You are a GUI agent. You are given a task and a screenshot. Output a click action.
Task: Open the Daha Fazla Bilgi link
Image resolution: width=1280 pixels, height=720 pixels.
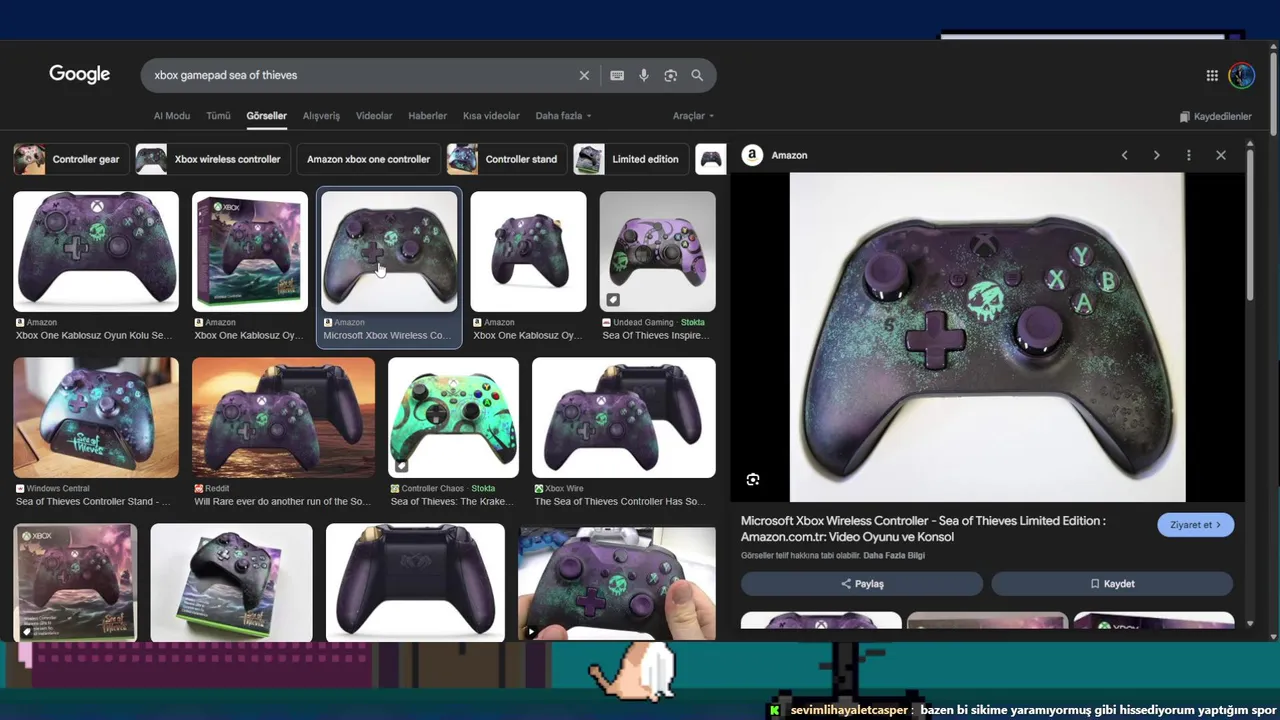[x=894, y=556]
